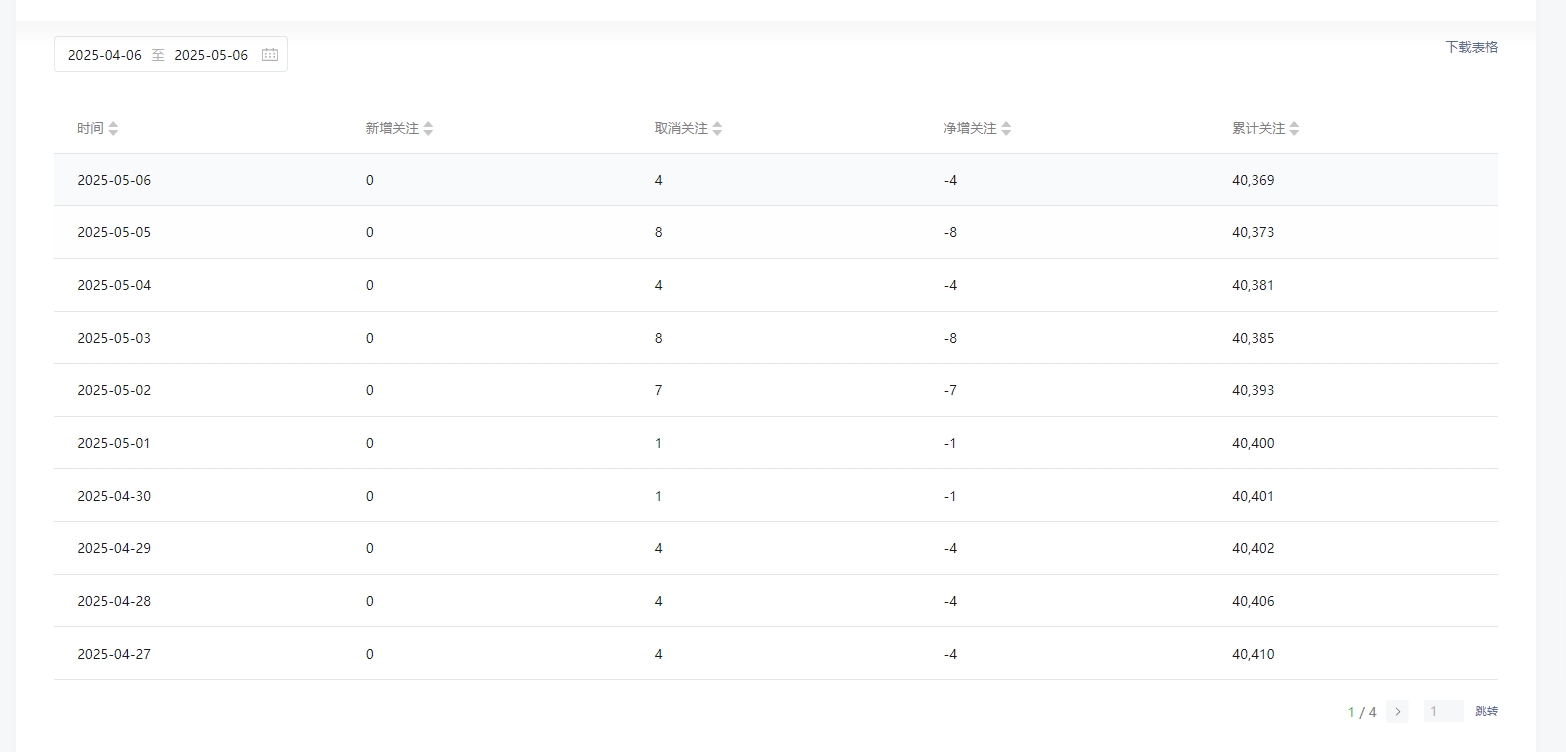Click cumulative follows value 40,393
Image resolution: width=1566 pixels, height=752 pixels.
1253,391
